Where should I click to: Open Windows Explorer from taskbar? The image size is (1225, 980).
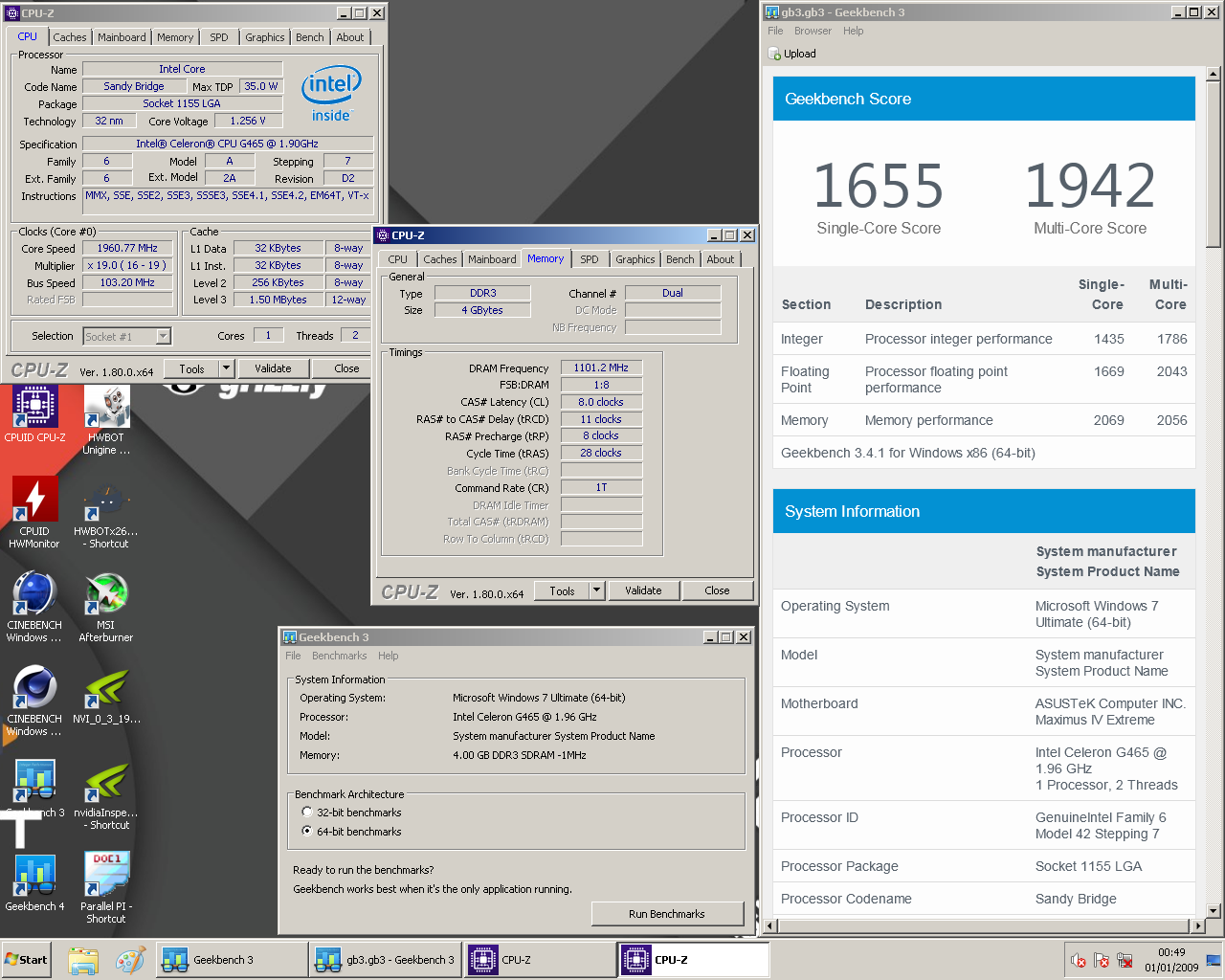(83, 960)
